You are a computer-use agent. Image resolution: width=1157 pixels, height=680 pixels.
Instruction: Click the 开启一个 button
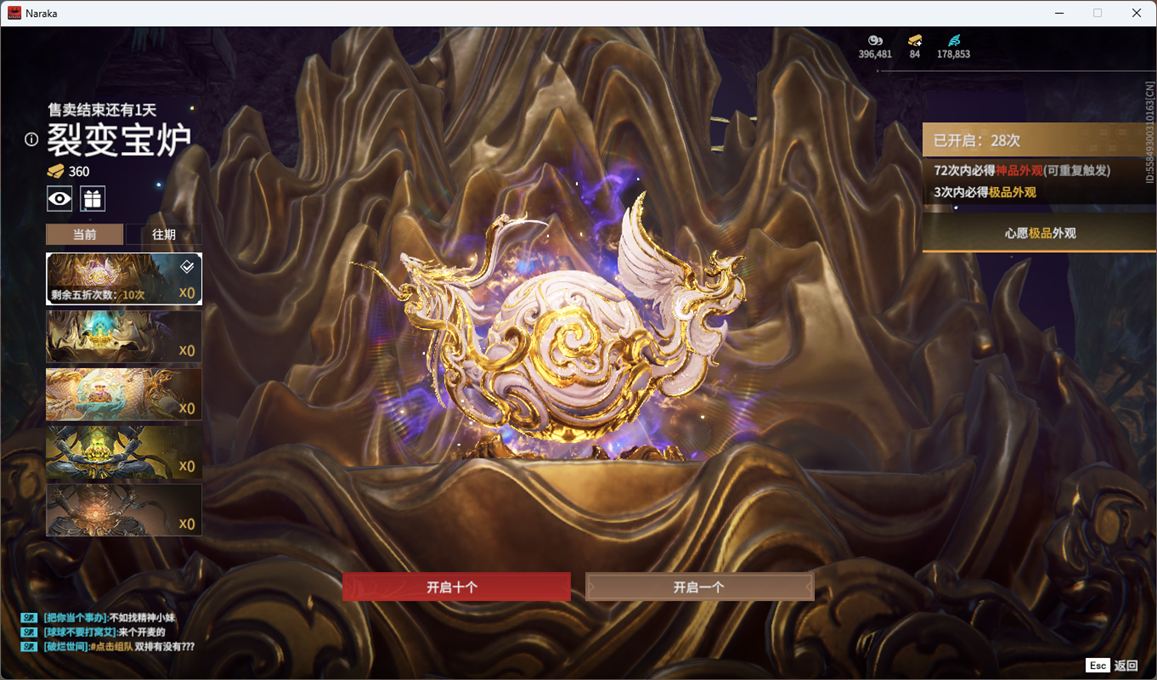pyautogui.click(x=700, y=587)
